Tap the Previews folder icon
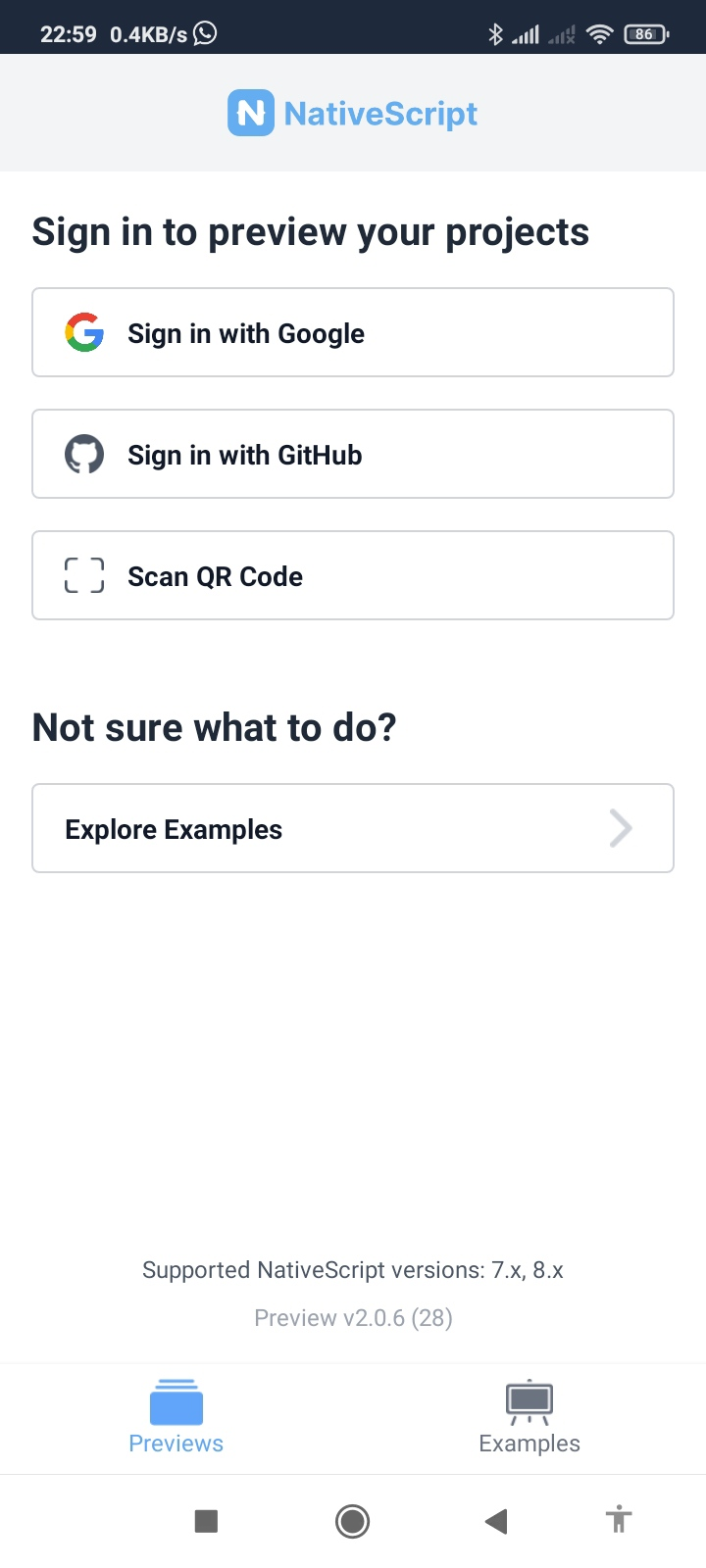This screenshot has height=1568, width=706. [176, 1401]
